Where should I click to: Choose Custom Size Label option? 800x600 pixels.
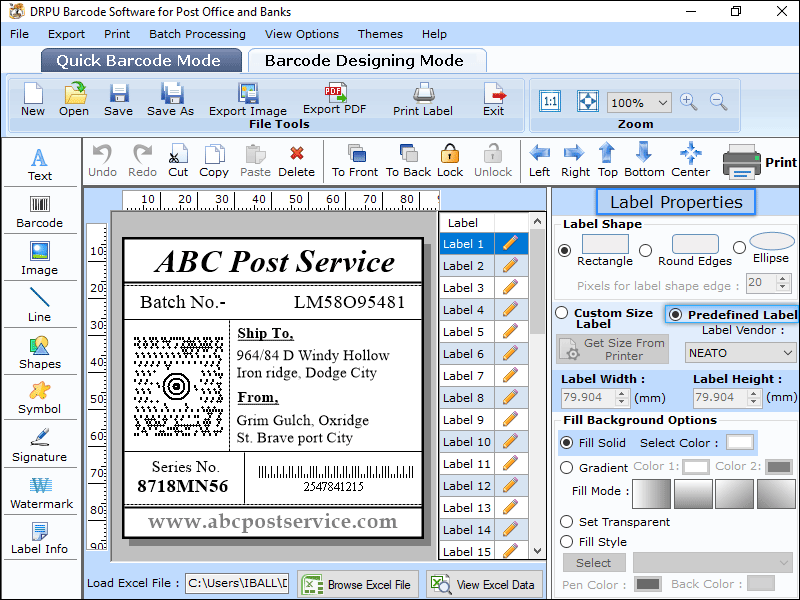click(562, 313)
